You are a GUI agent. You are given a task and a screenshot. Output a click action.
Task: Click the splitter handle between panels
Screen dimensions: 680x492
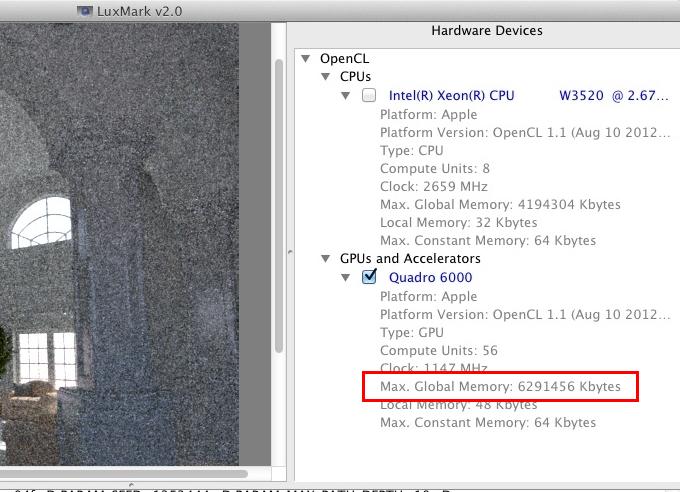pyautogui.click(x=290, y=252)
